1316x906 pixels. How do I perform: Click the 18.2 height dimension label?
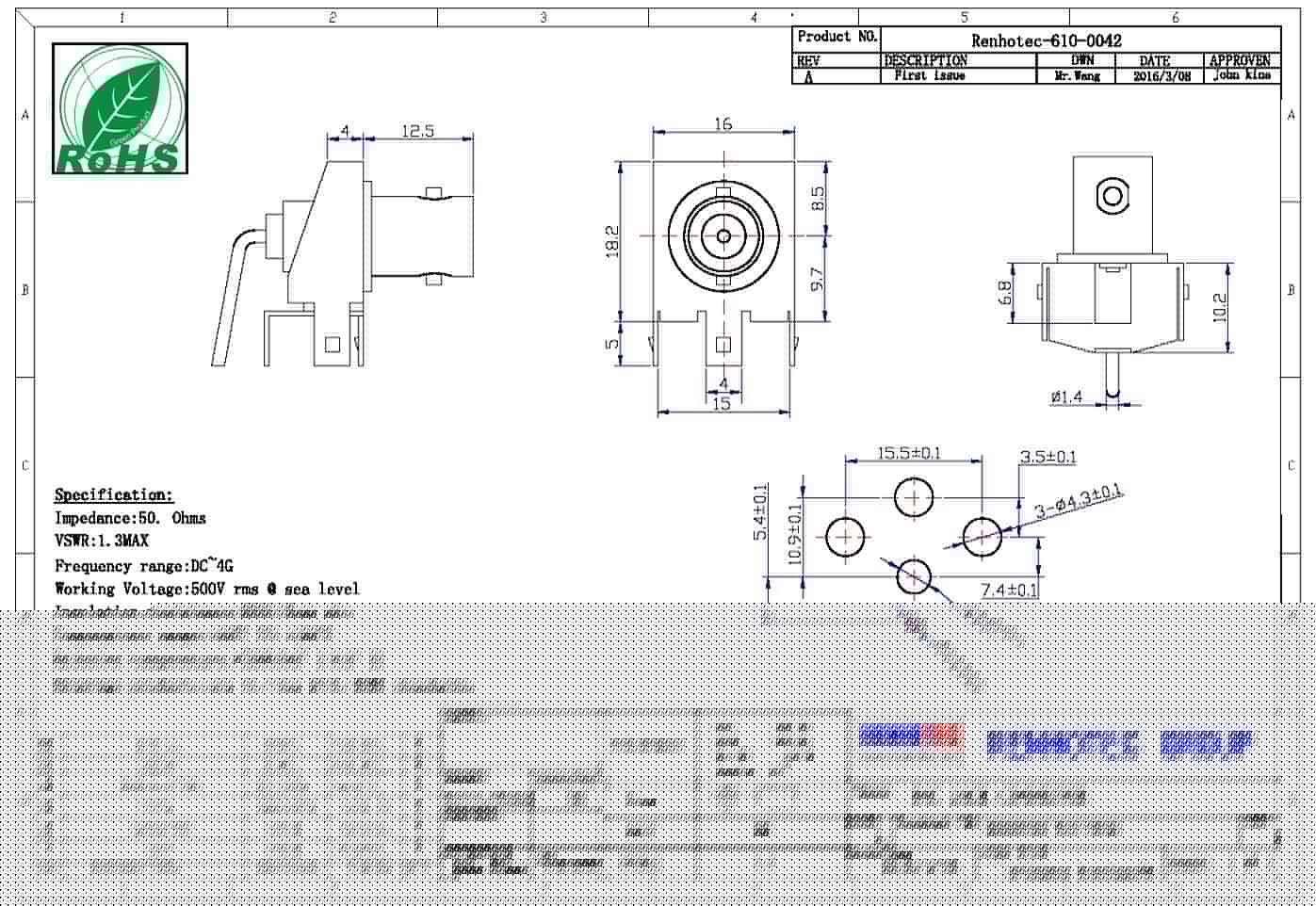(612, 241)
